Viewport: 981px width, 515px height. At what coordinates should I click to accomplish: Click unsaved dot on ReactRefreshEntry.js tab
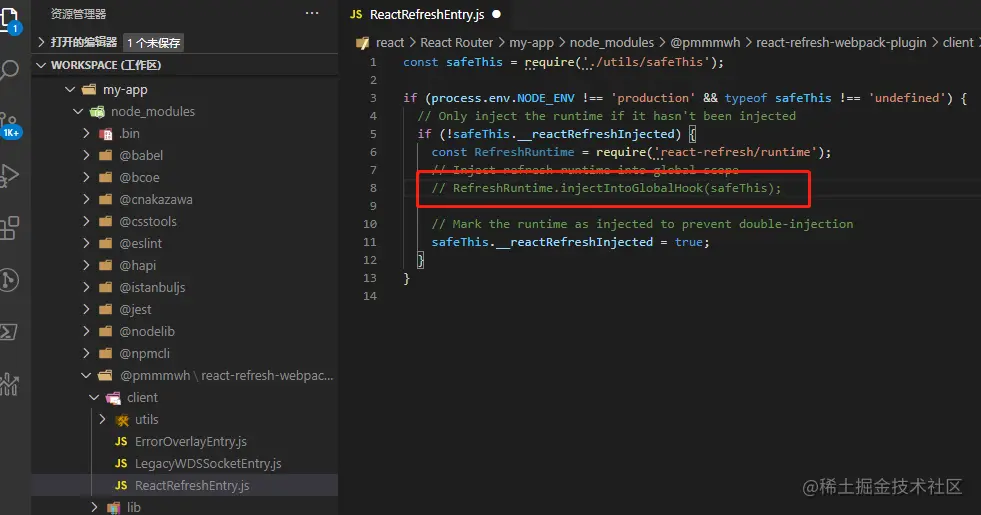coord(497,14)
